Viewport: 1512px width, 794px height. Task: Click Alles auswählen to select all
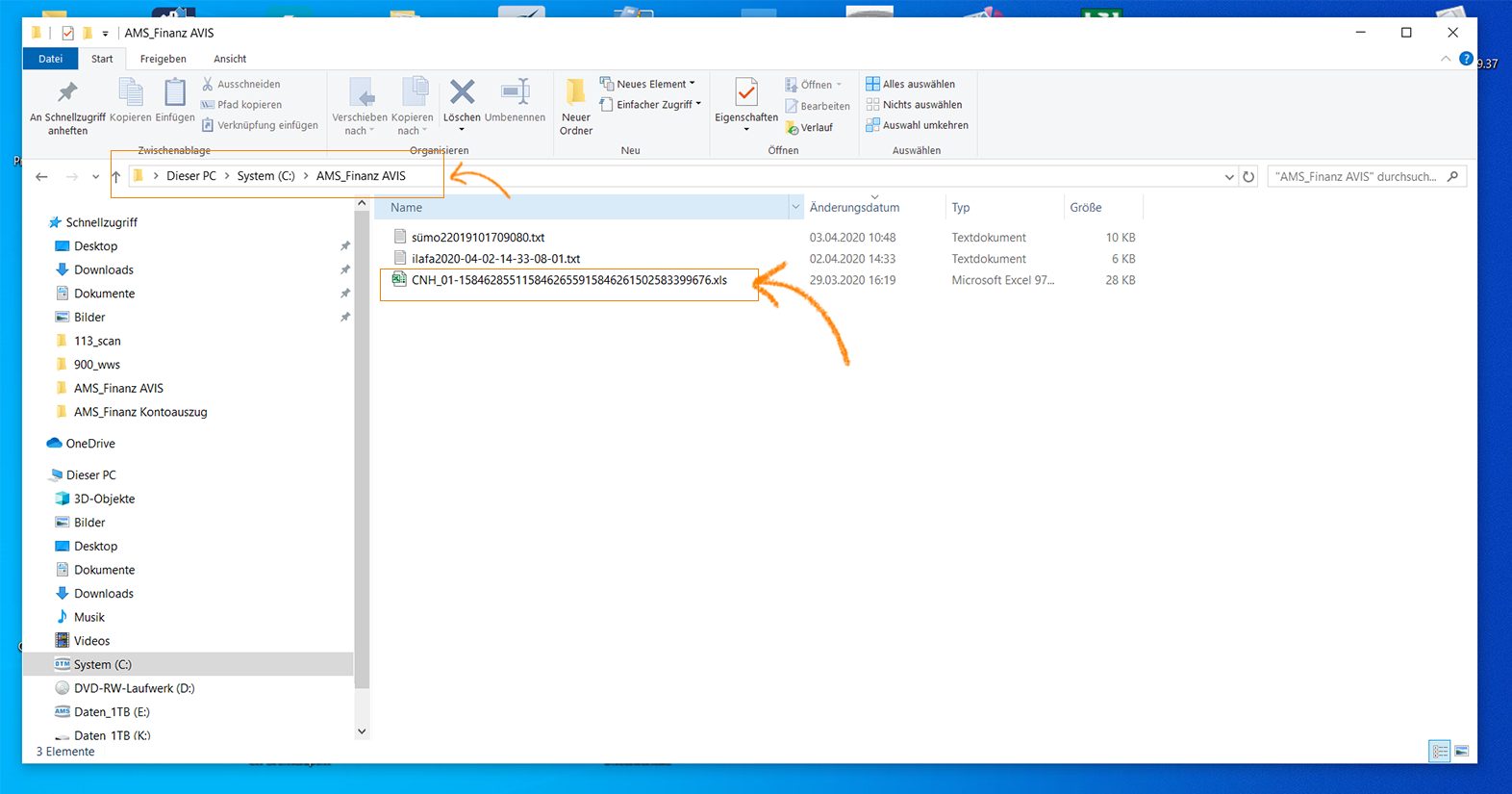click(x=910, y=85)
